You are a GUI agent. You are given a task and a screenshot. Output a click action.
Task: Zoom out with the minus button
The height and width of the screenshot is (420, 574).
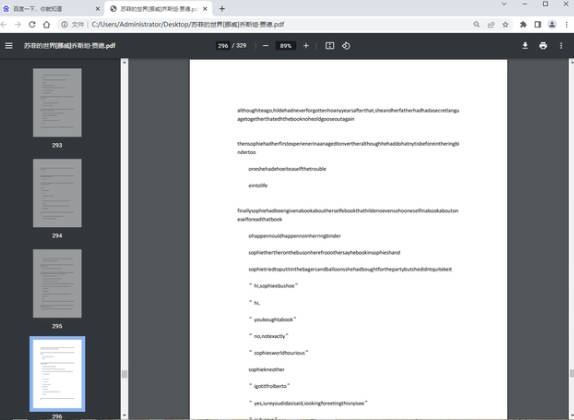[x=266, y=46]
